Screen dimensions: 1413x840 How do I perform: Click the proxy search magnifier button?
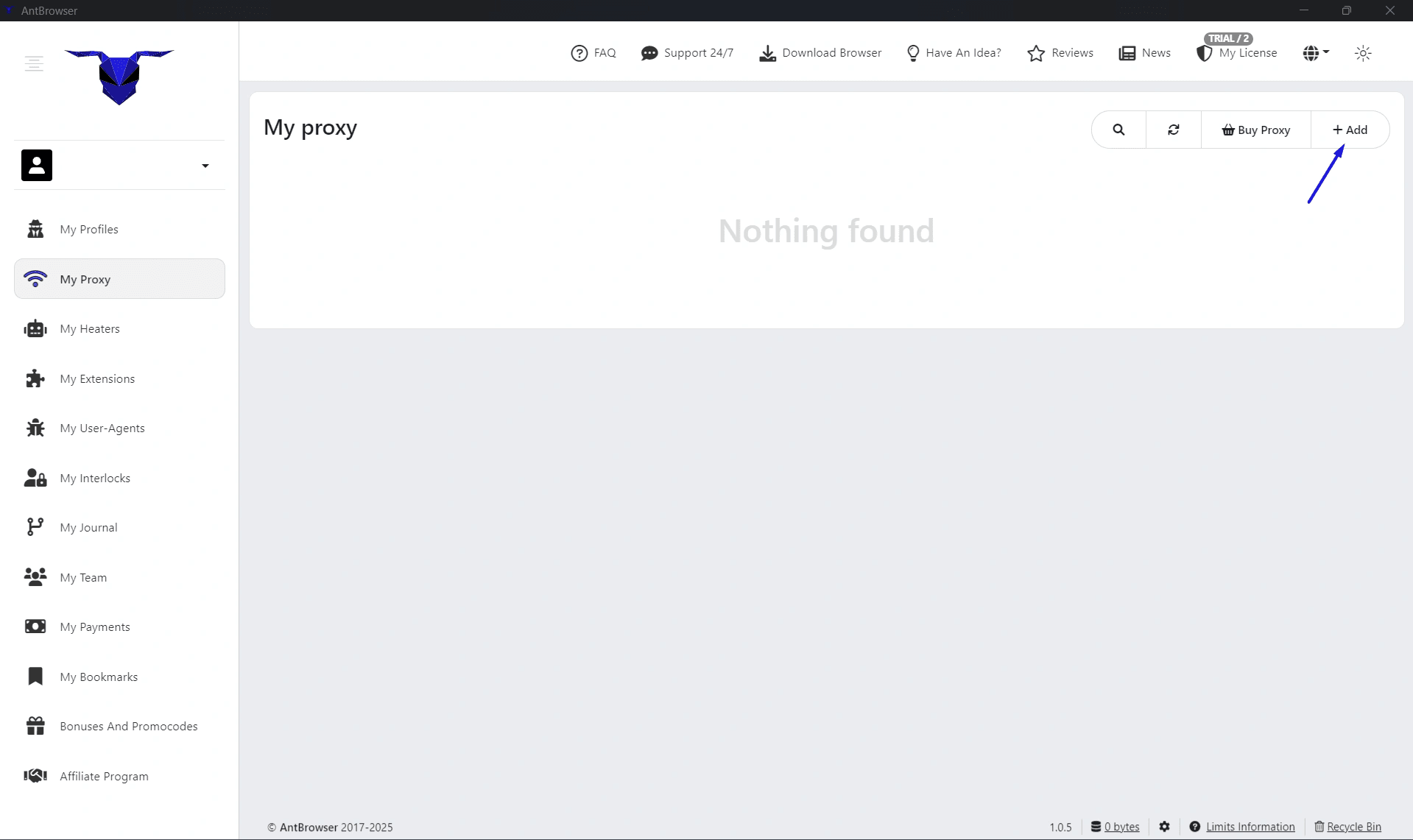pos(1118,130)
